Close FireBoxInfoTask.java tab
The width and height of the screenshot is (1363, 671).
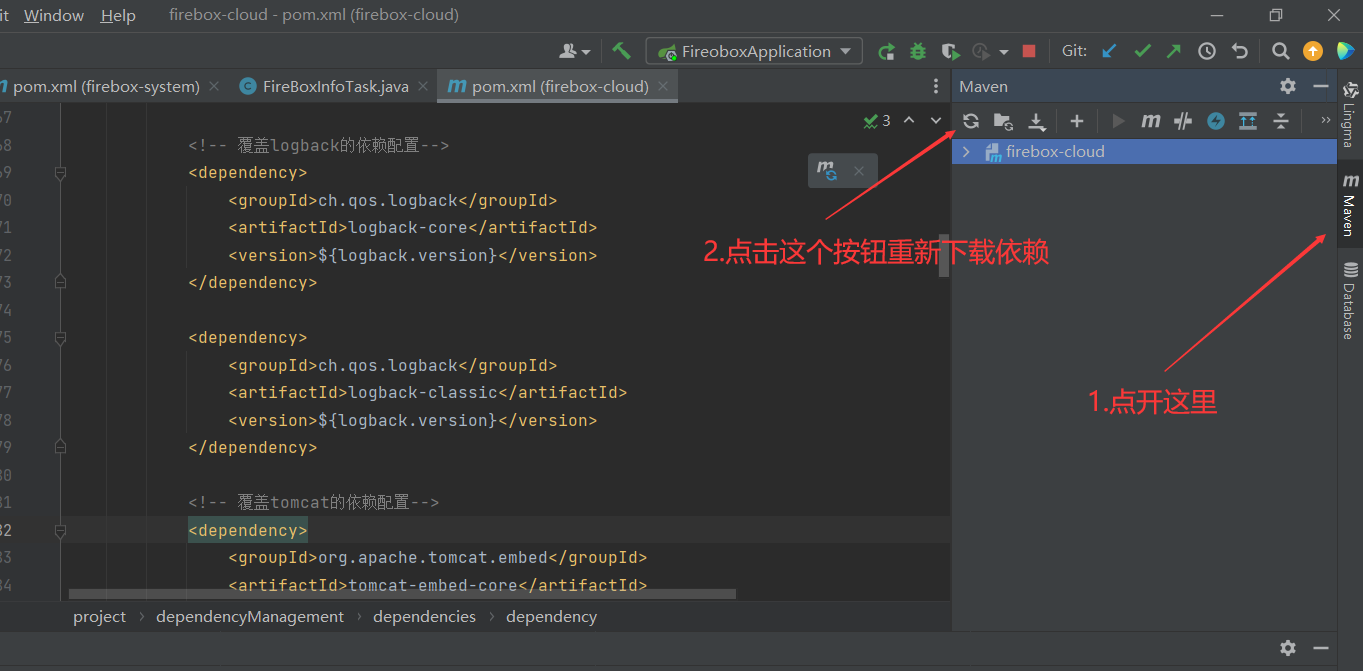point(422,86)
